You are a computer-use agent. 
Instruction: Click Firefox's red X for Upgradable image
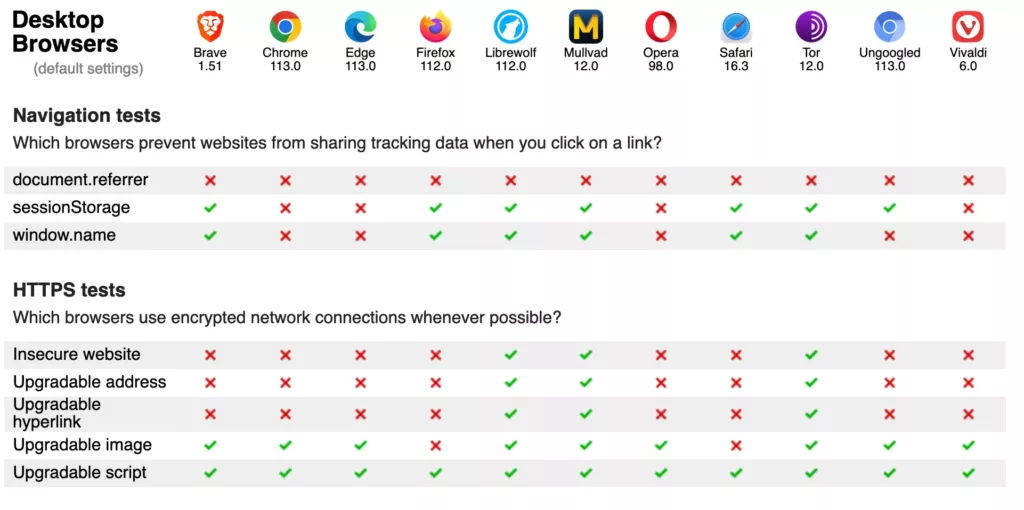click(436, 445)
